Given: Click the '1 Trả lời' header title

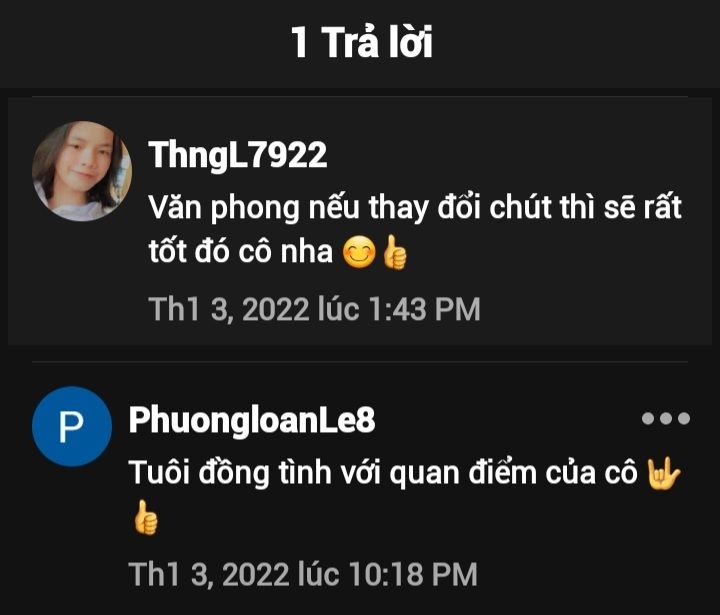Looking at the screenshot, I should [362, 42].
